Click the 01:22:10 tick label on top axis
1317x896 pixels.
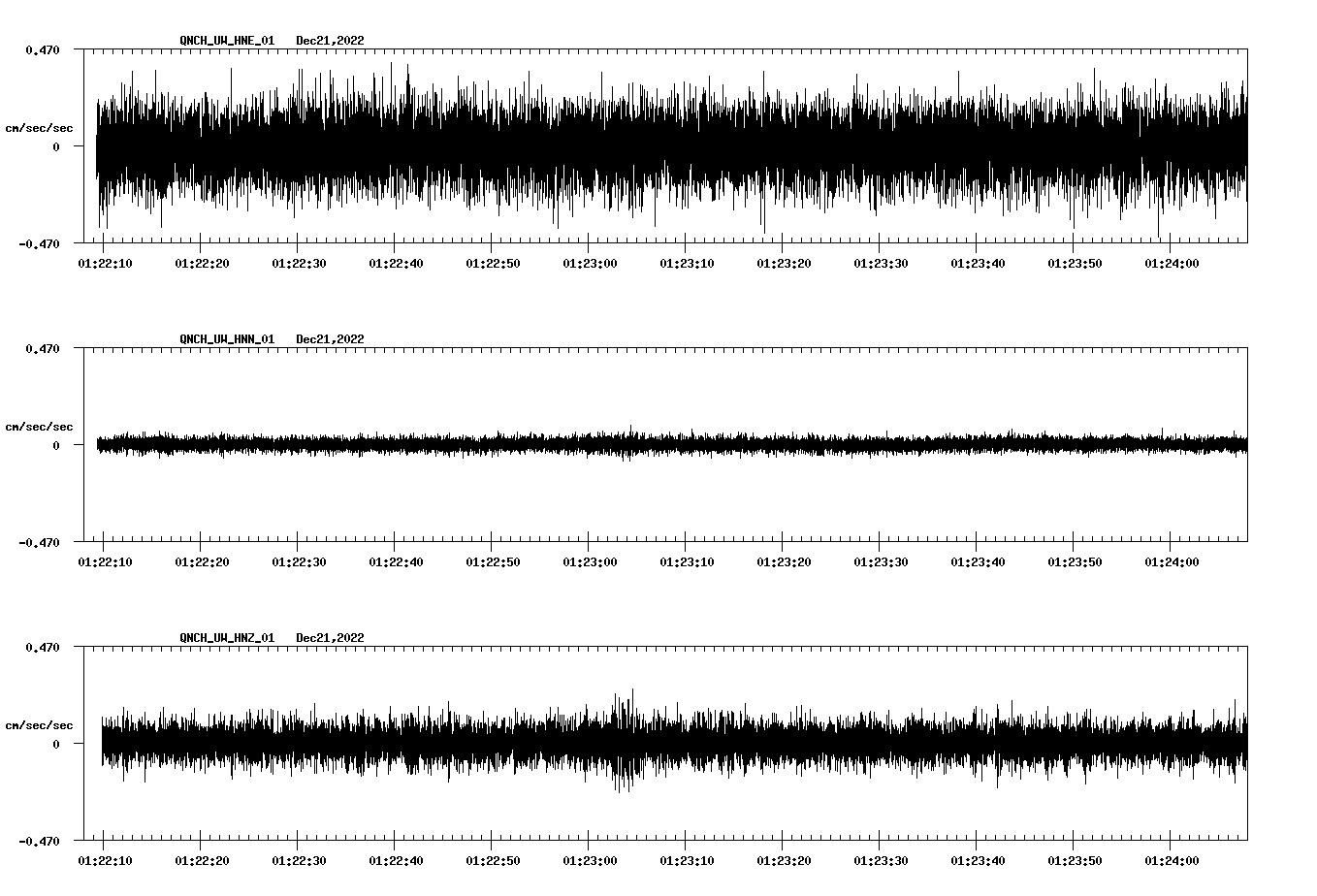pyautogui.click(x=104, y=262)
